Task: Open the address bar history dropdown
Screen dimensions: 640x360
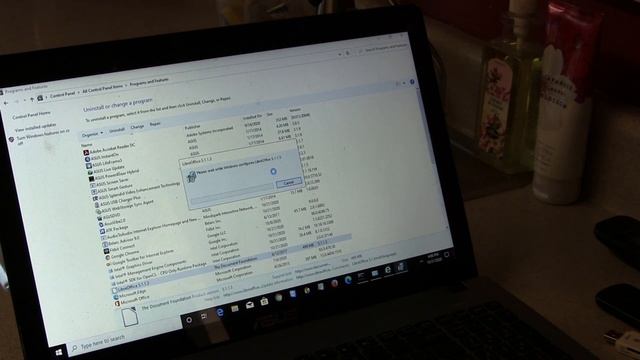Action: (339, 54)
